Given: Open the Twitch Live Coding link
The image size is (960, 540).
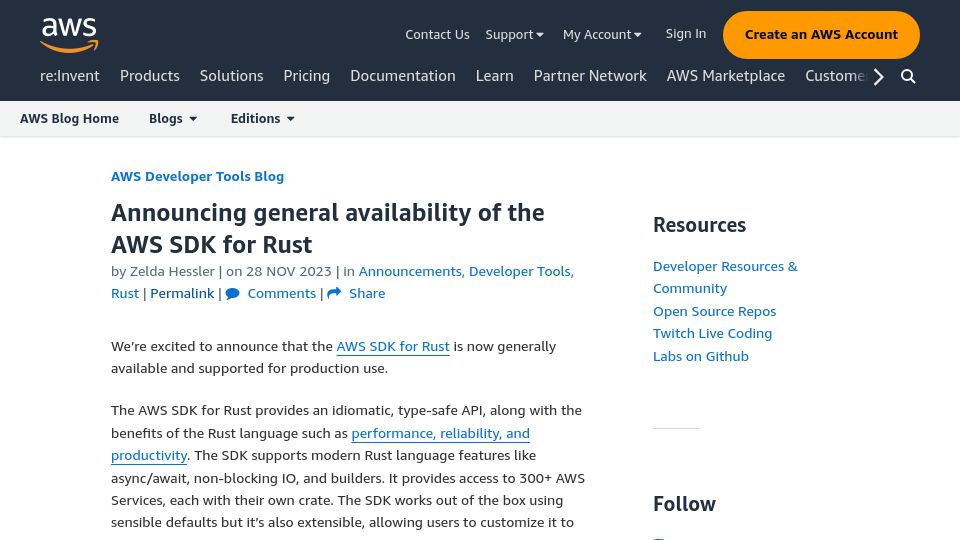Looking at the screenshot, I should pos(713,334).
